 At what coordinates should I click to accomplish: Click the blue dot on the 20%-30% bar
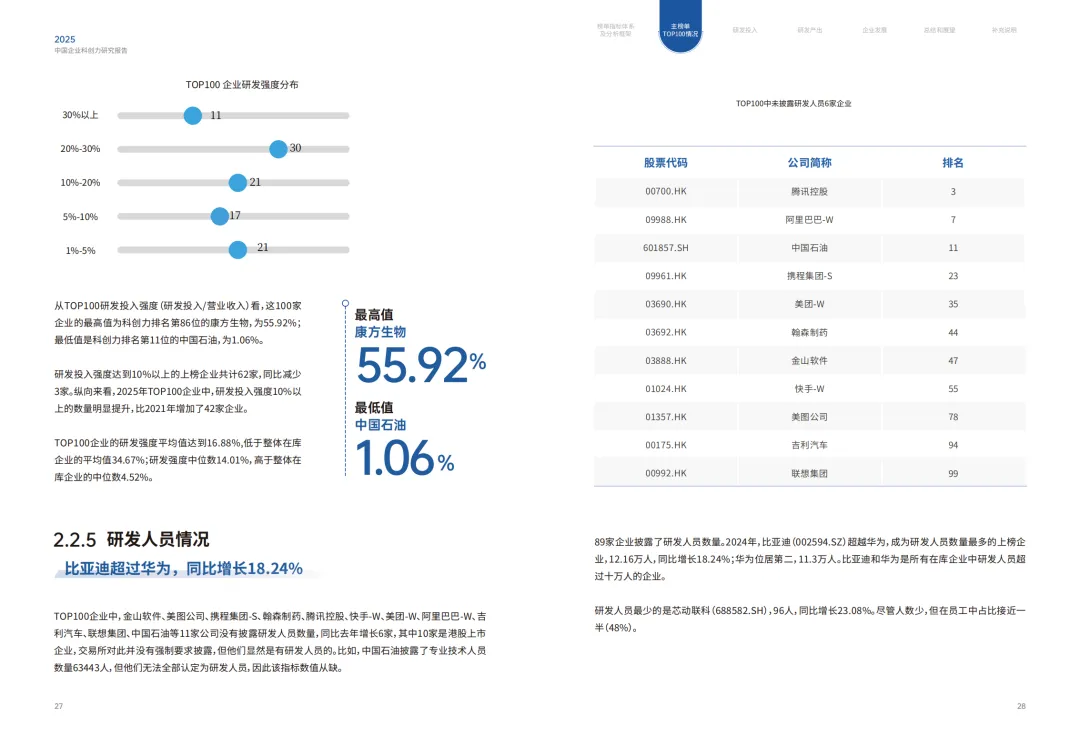point(278,149)
